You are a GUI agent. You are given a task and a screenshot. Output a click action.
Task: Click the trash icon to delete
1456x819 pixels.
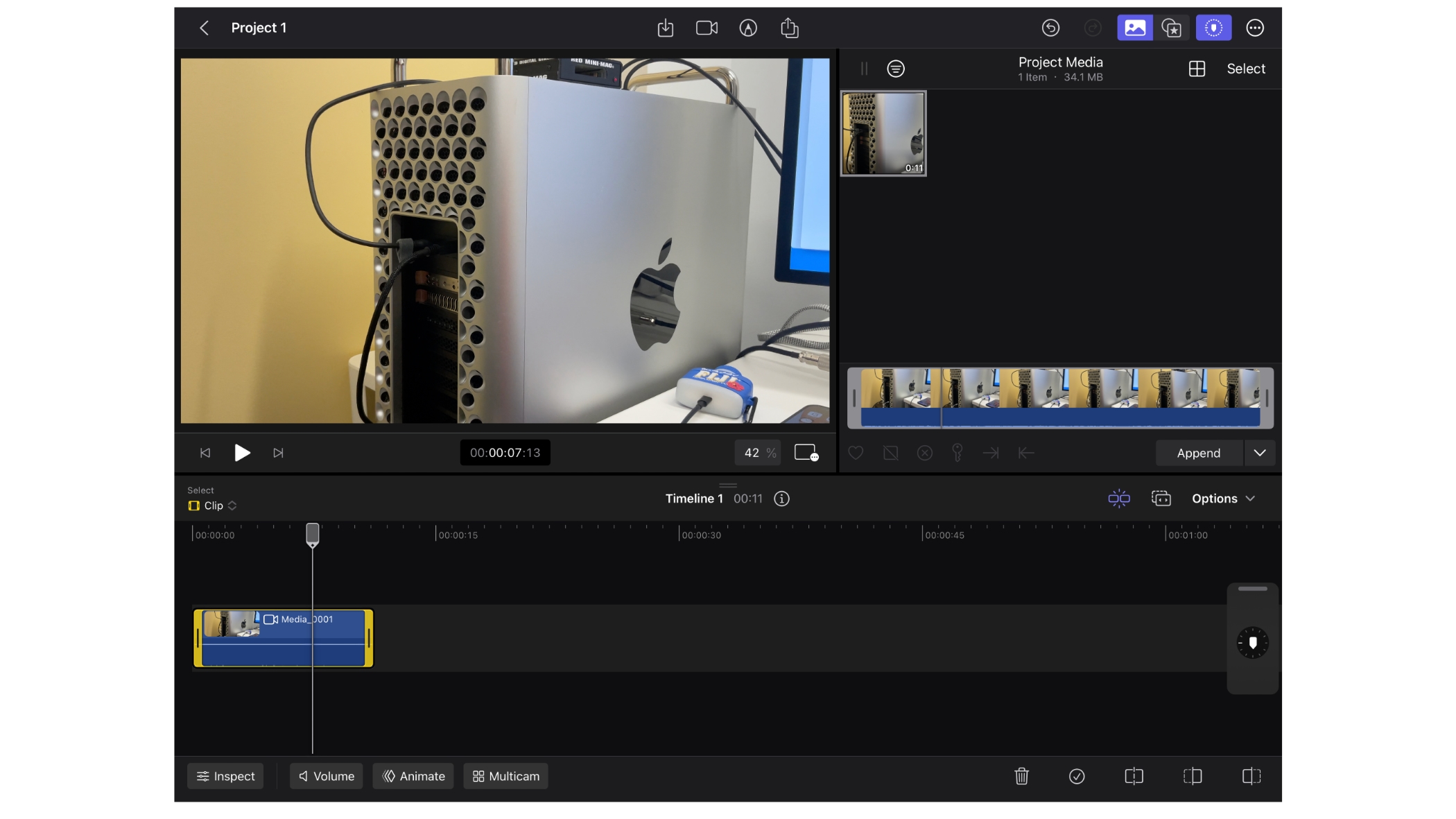tap(1021, 776)
